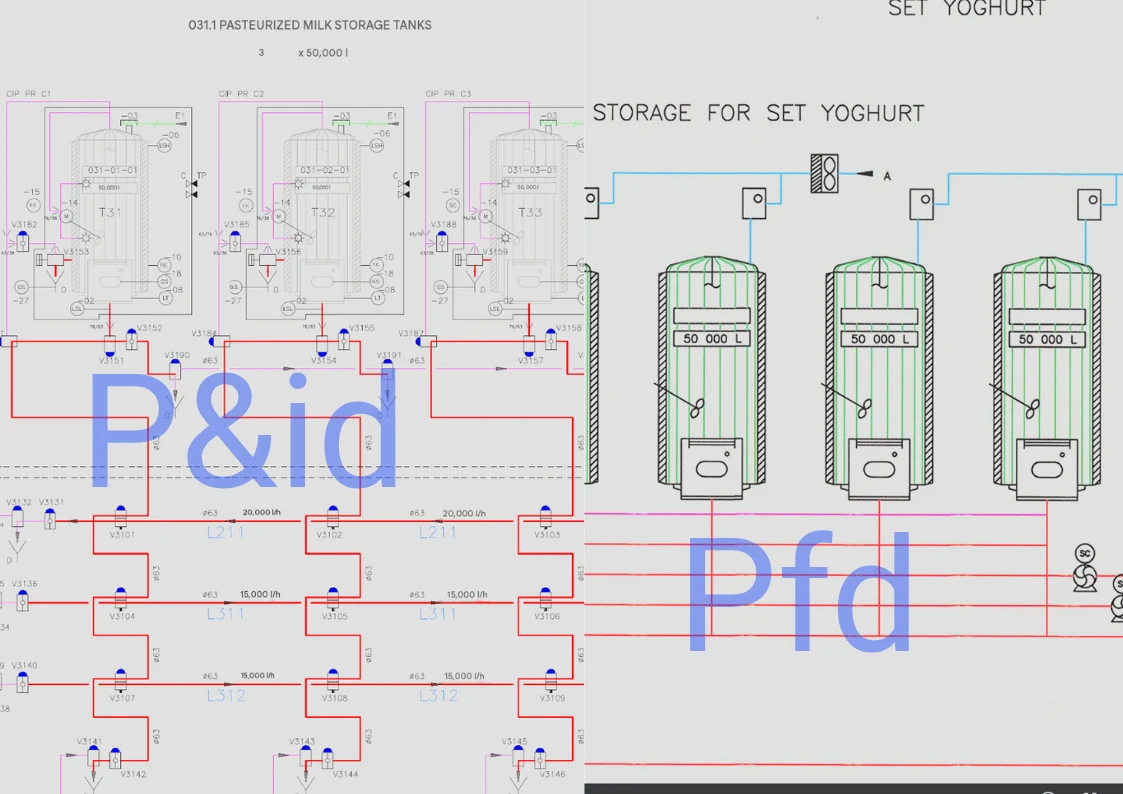Click the LSH instrument bubble on tank T31
The width and height of the screenshot is (1123, 794).
pyautogui.click(x=164, y=145)
